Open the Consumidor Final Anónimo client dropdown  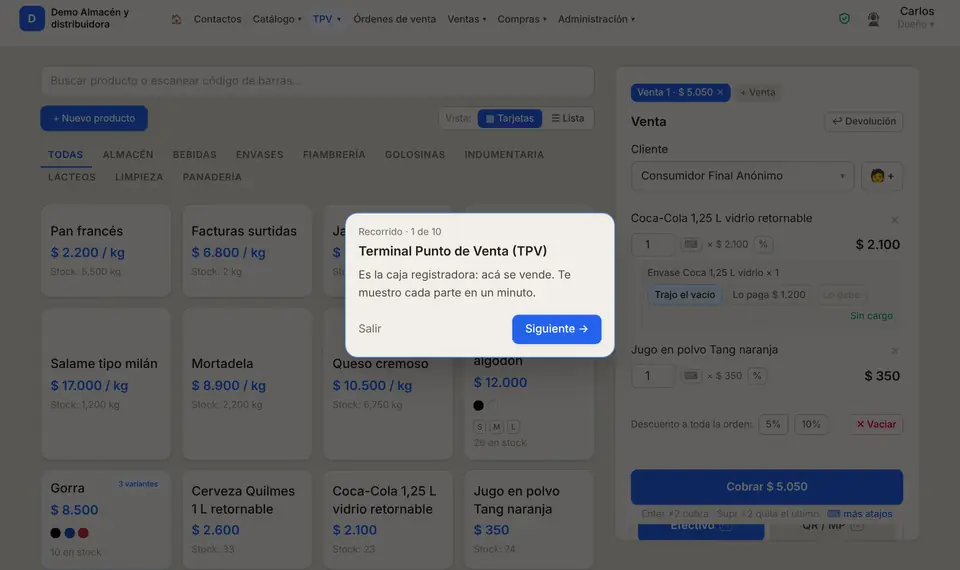point(742,176)
